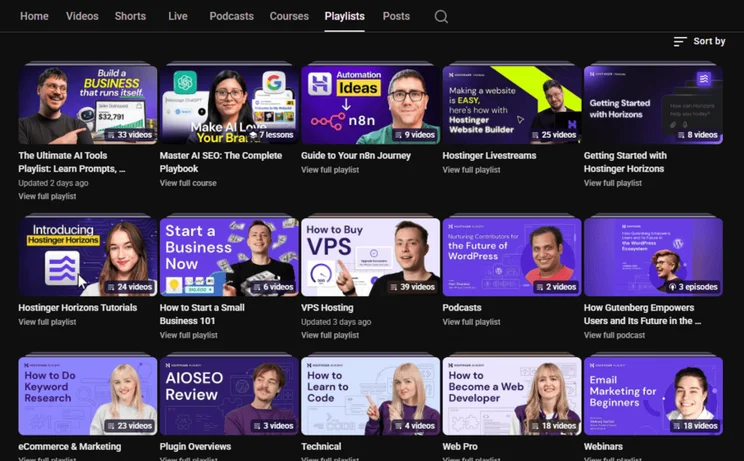
Task: Click How Gutenberg Empowers Users title
Action: coord(642,314)
